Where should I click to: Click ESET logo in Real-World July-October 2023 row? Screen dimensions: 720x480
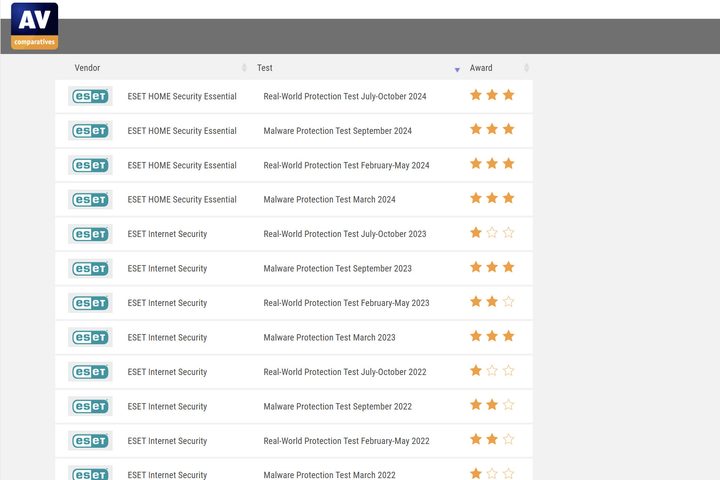[90, 234]
